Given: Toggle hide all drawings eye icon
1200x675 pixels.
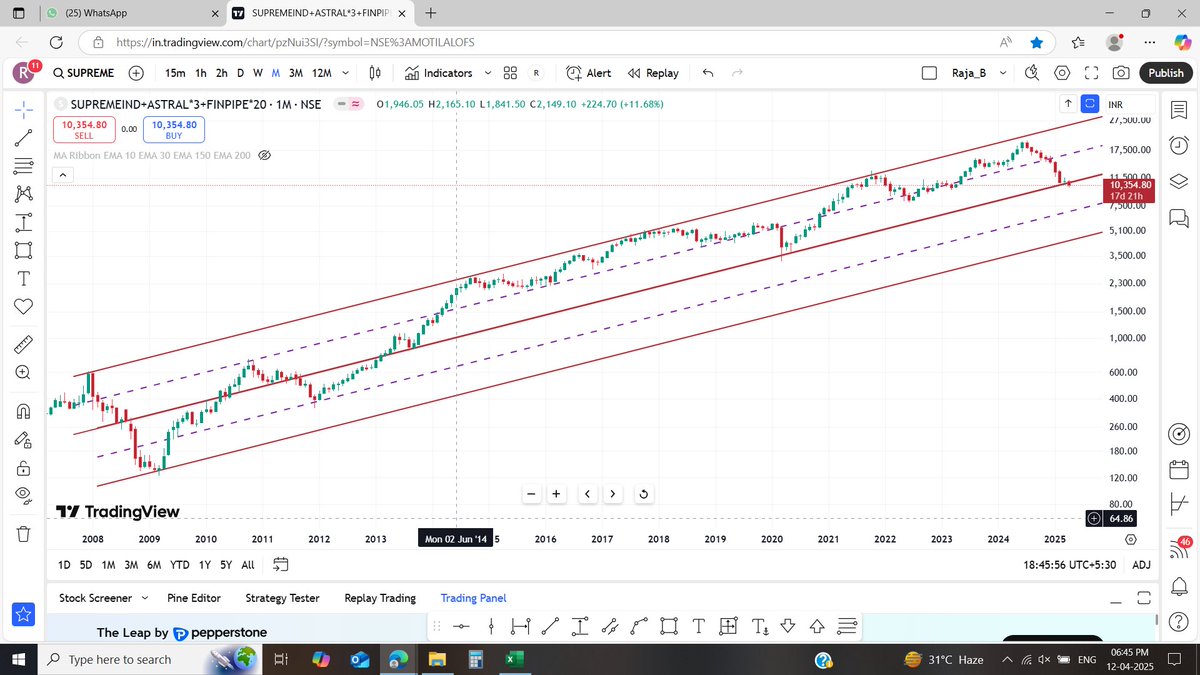Looking at the screenshot, I should 24,495.
